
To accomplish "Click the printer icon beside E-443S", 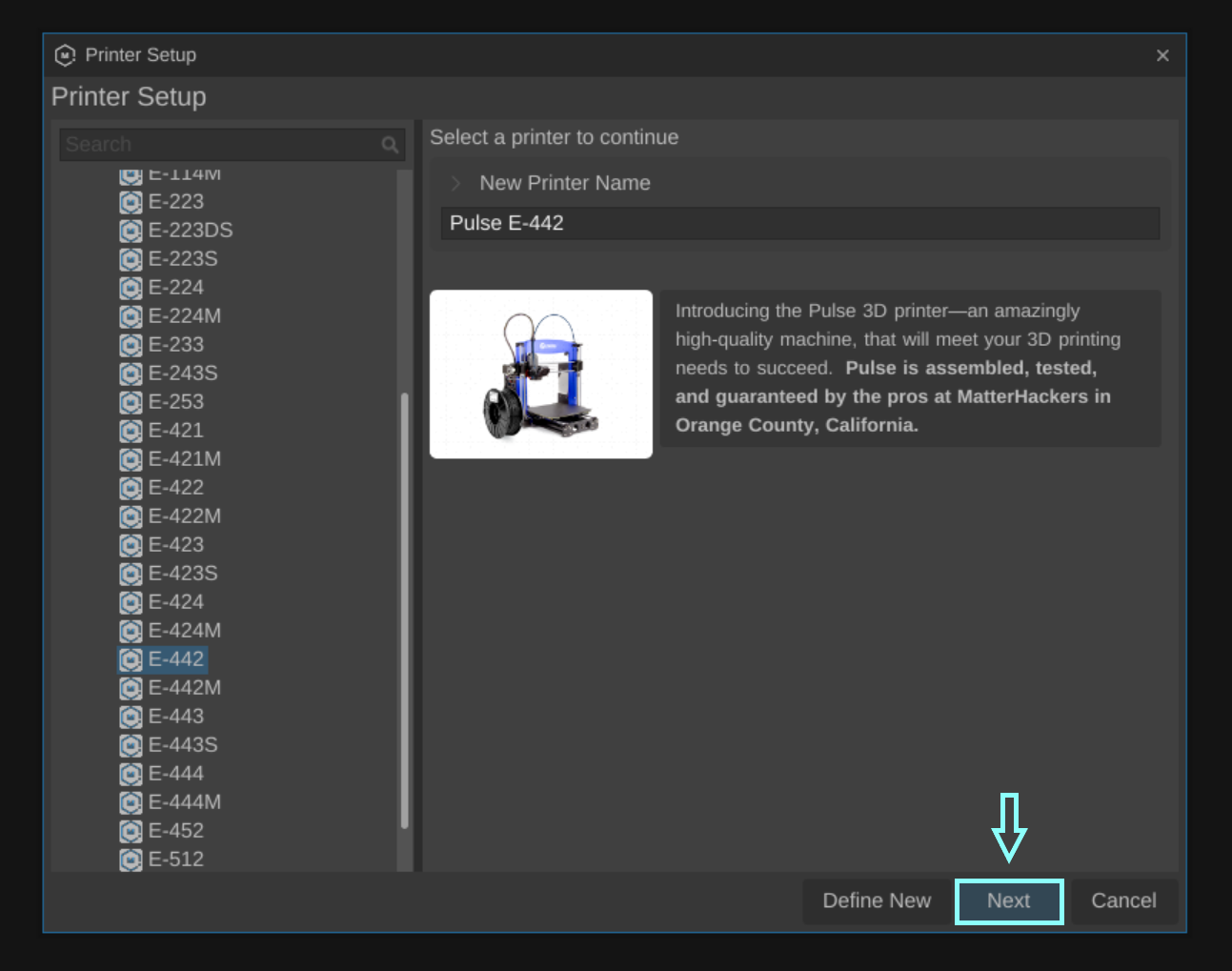I will pyautogui.click(x=131, y=745).
